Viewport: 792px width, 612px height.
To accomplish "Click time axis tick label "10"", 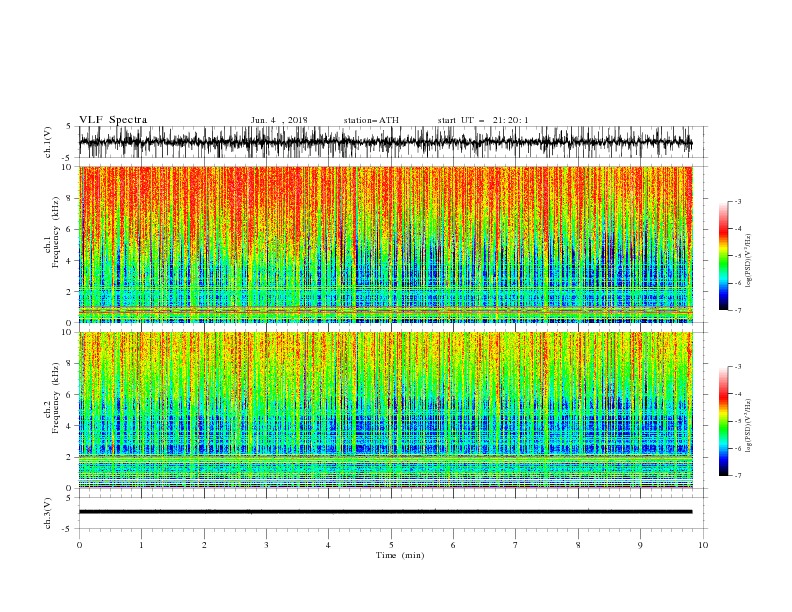I will 703,545.
